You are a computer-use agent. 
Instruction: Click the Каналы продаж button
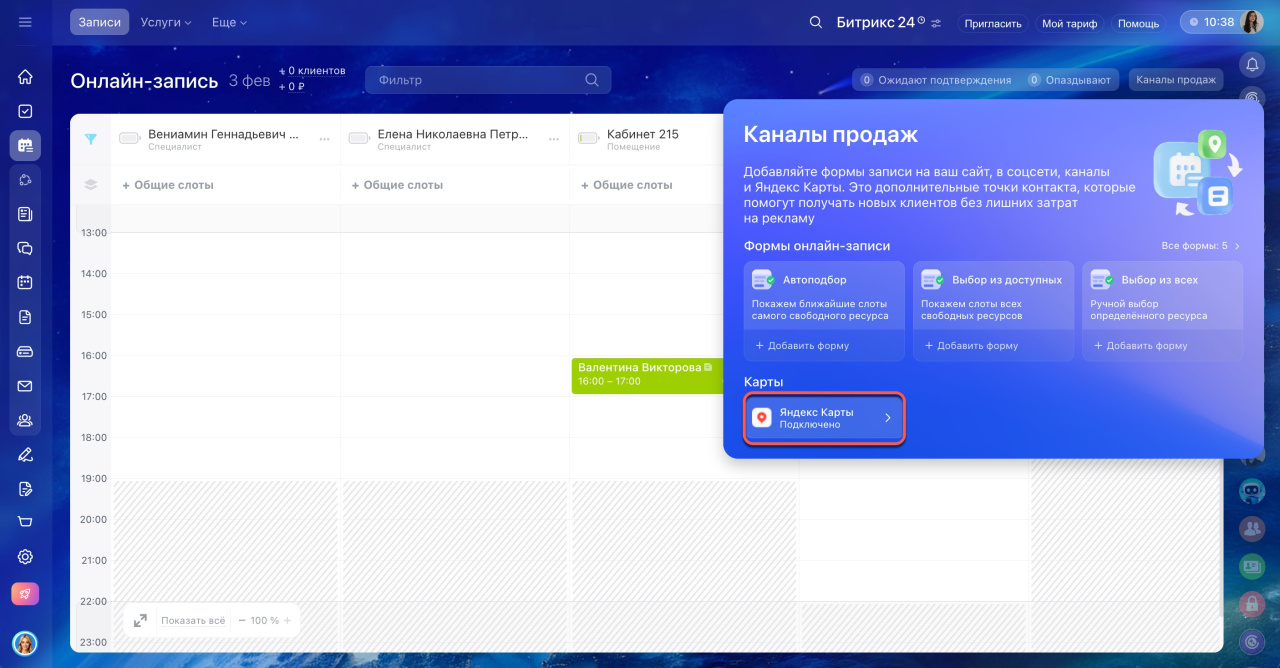pyautogui.click(x=1175, y=80)
